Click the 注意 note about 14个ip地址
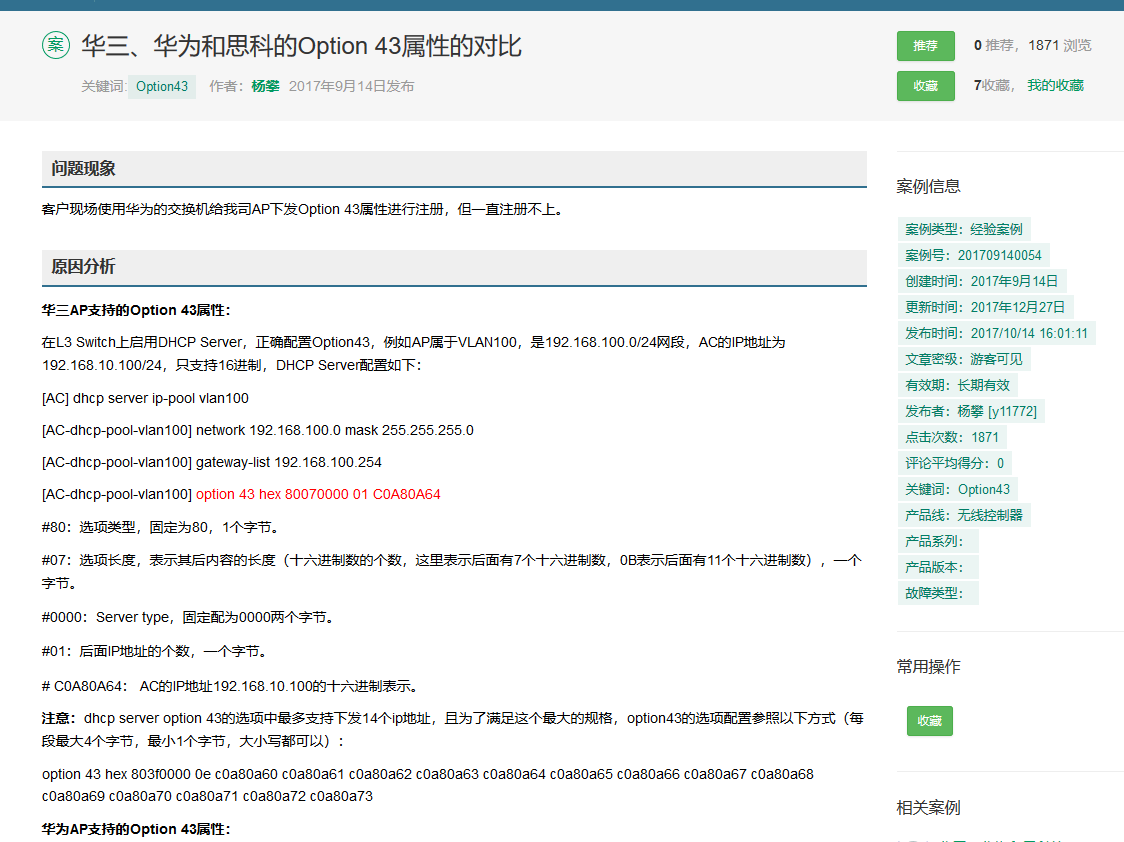The image size is (1124, 842). (x=452, y=729)
